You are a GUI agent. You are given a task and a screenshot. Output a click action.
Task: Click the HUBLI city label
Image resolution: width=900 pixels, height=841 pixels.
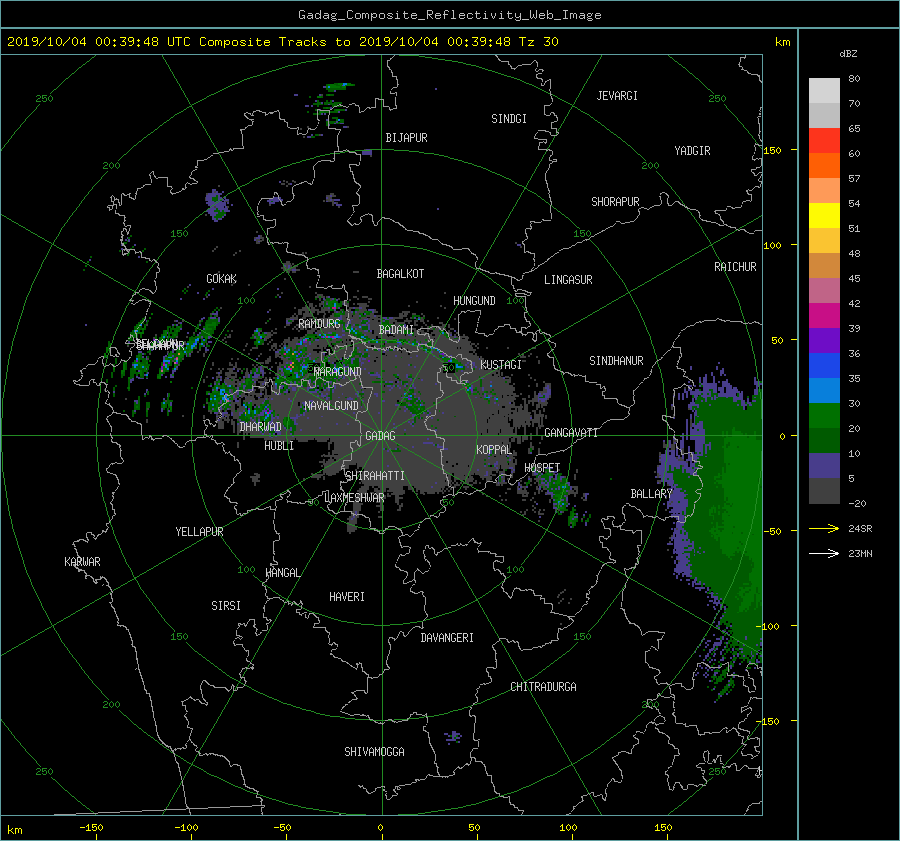(x=279, y=446)
